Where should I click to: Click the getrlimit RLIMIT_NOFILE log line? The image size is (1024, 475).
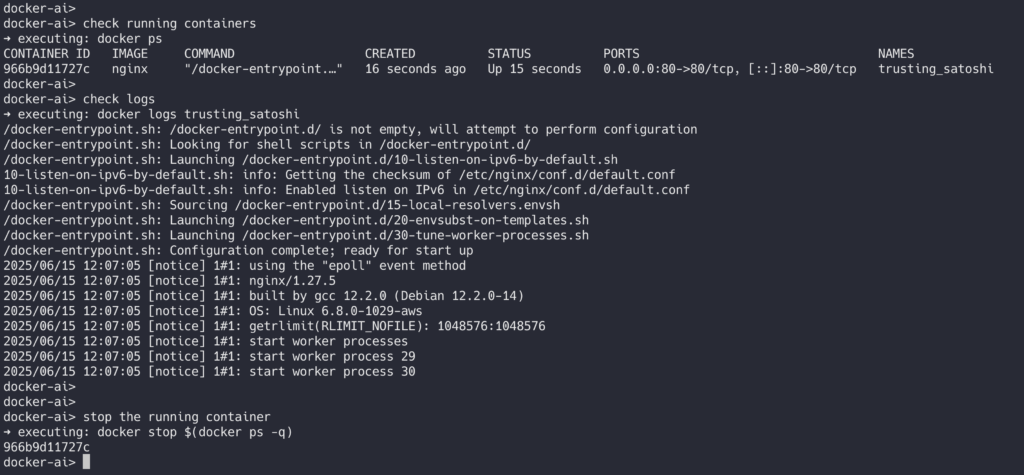(x=274, y=327)
